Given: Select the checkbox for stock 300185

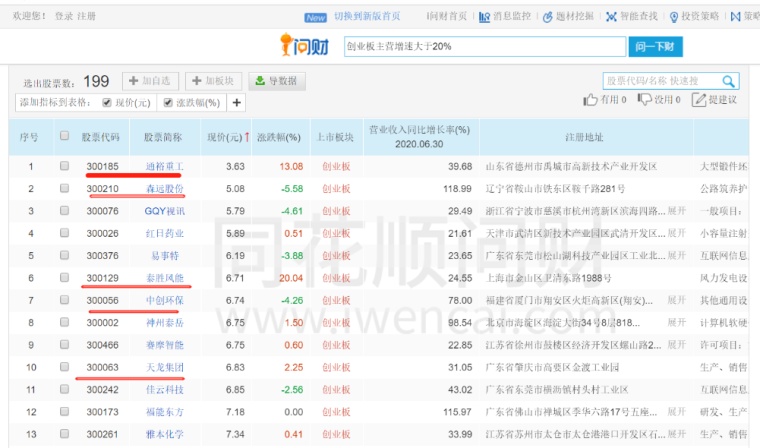Looking at the screenshot, I should pos(64,166).
